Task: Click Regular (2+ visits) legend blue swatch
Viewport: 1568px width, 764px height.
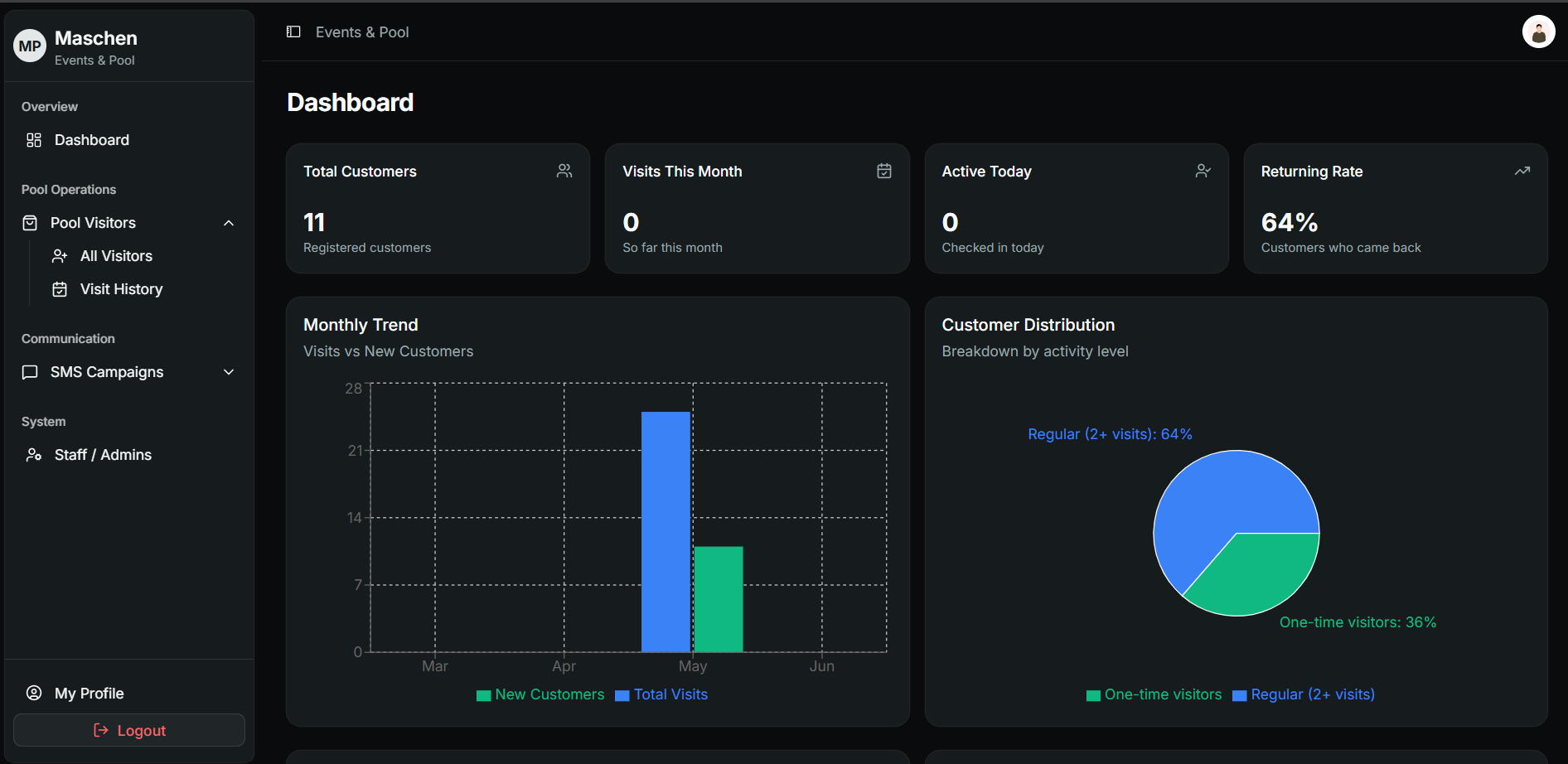Action: pos(1240,695)
